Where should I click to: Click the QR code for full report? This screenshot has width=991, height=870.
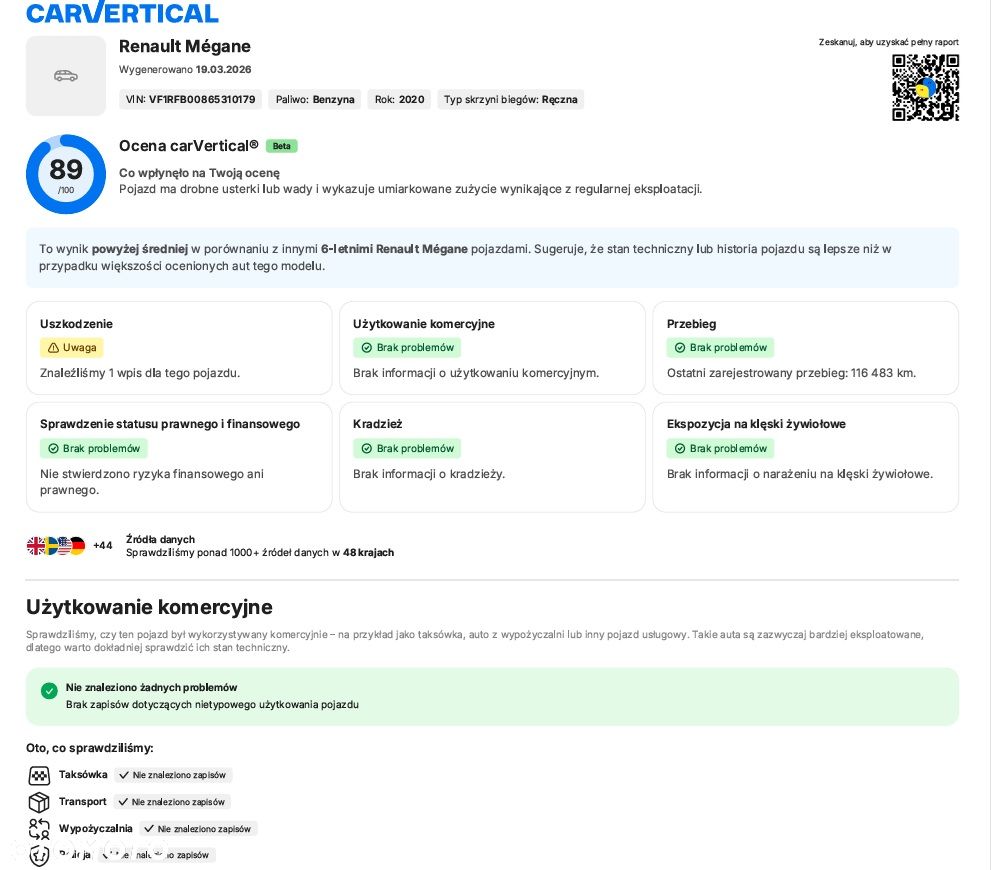point(925,87)
